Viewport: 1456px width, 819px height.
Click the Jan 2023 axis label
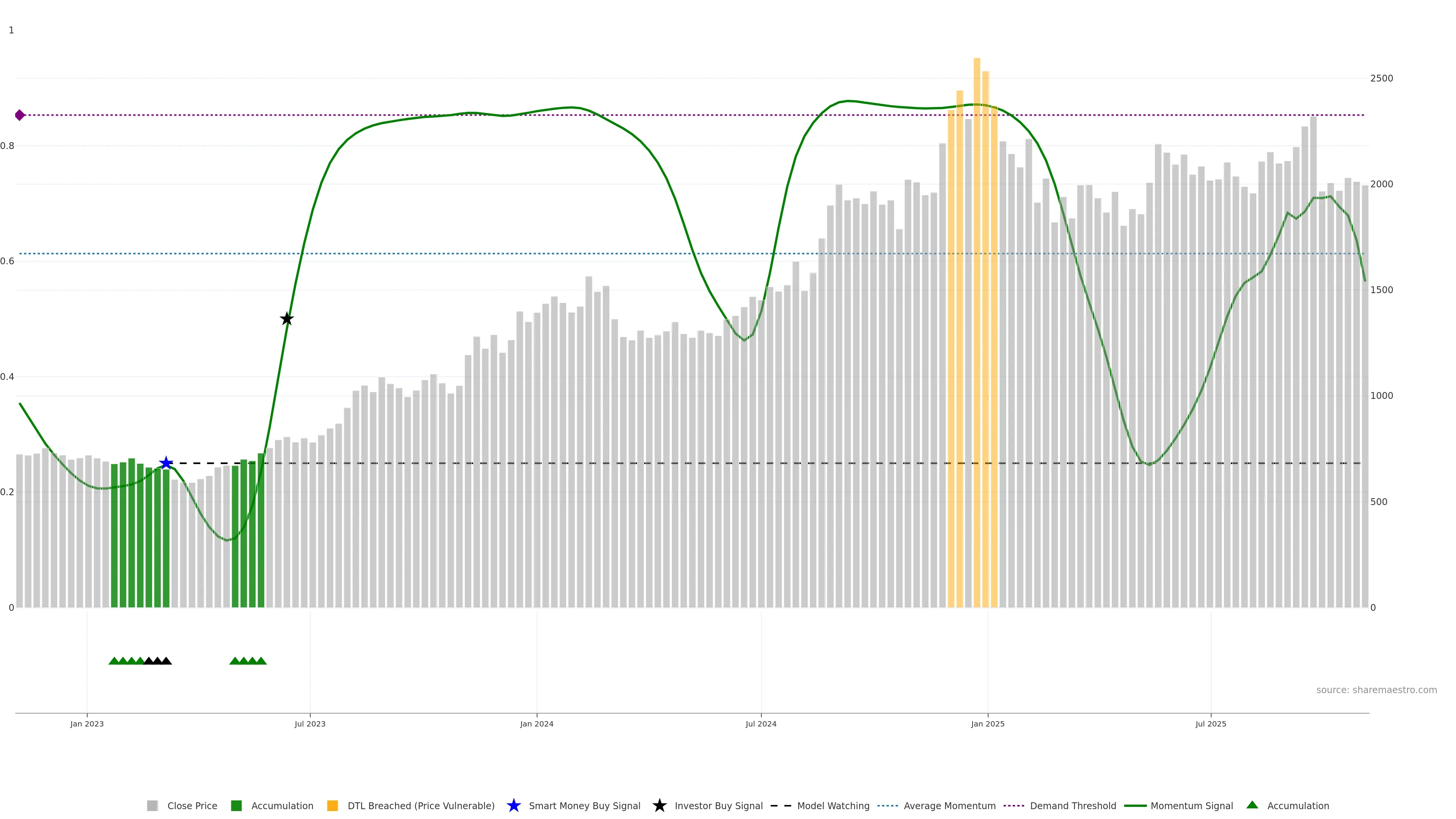point(87,724)
